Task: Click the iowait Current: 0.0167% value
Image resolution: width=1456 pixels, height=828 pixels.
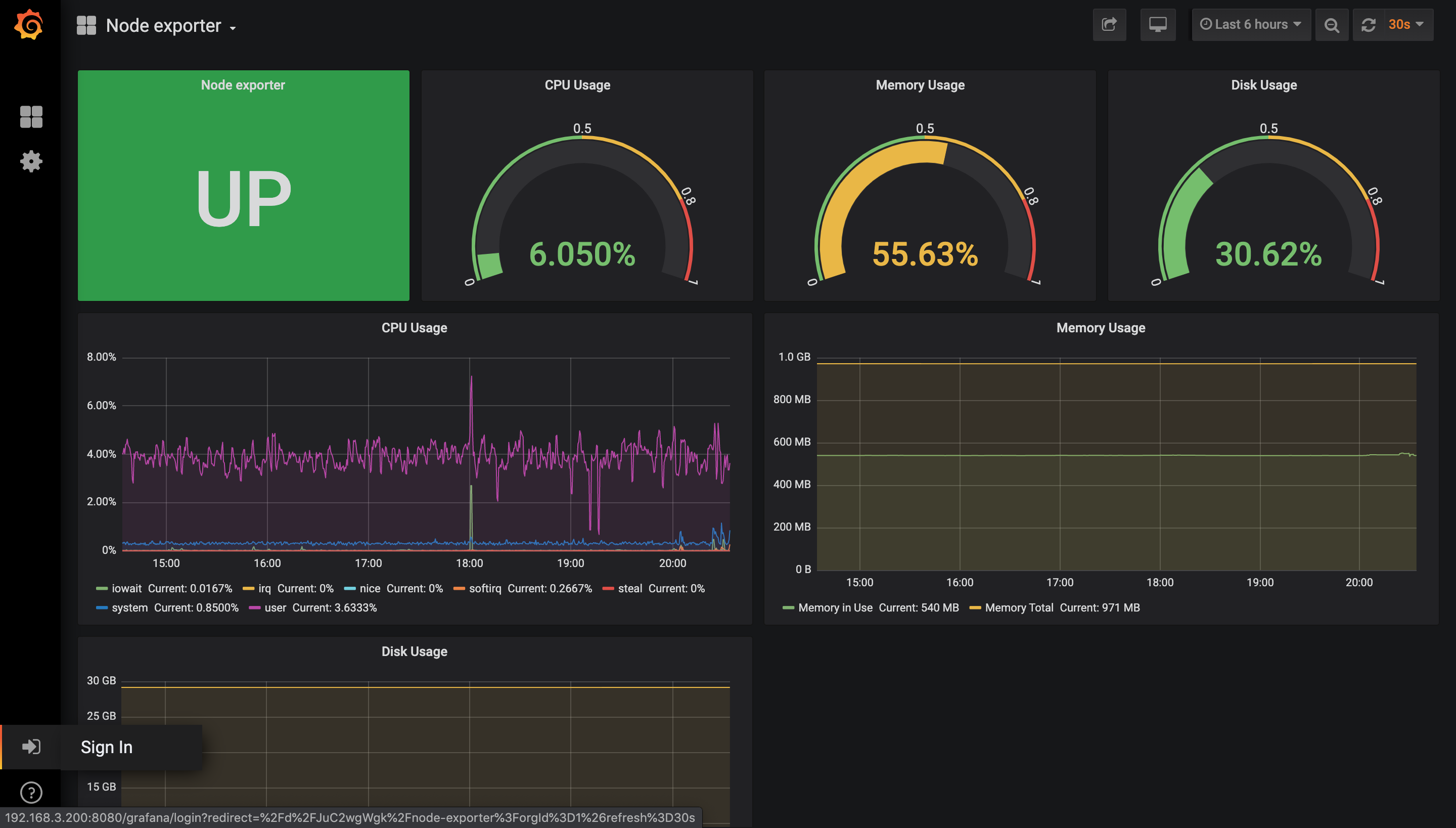Action: [x=190, y=589]
